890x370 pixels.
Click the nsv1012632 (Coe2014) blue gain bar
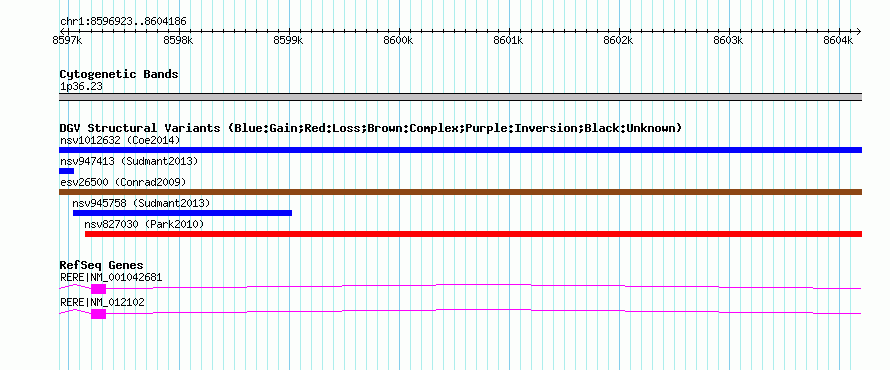460,150
